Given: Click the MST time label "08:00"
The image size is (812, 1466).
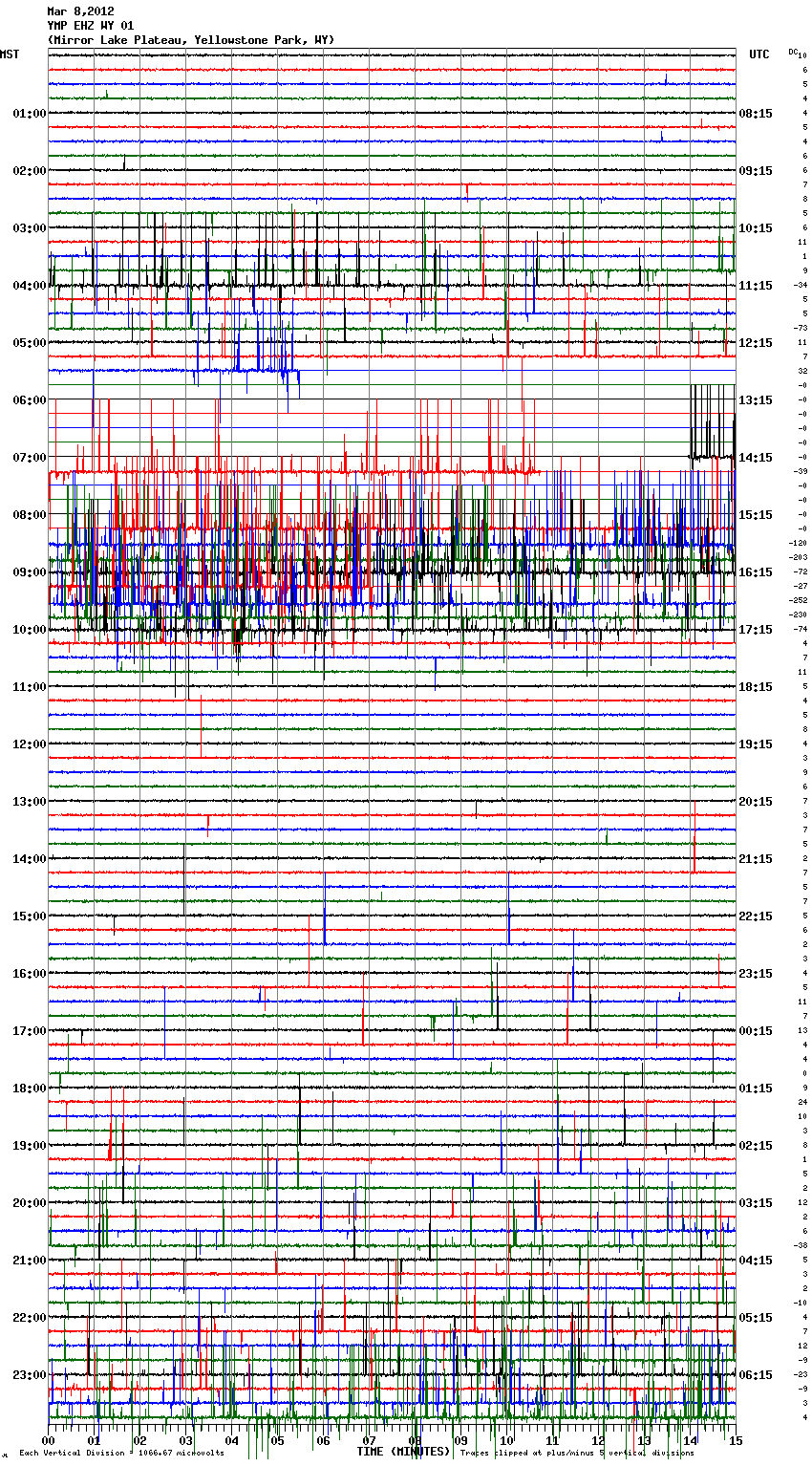Looking at the screenshot, I should coord(30,515).
